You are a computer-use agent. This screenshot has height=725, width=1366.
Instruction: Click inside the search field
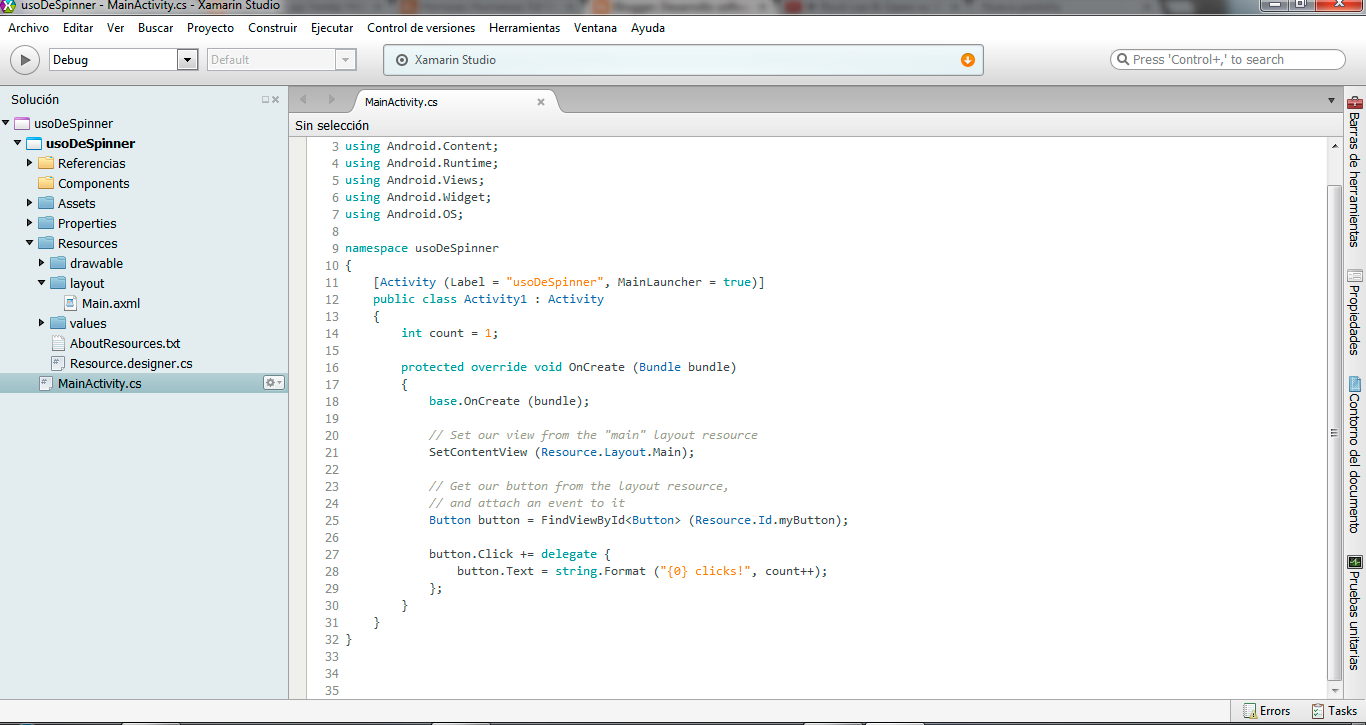pos(1227,59)
